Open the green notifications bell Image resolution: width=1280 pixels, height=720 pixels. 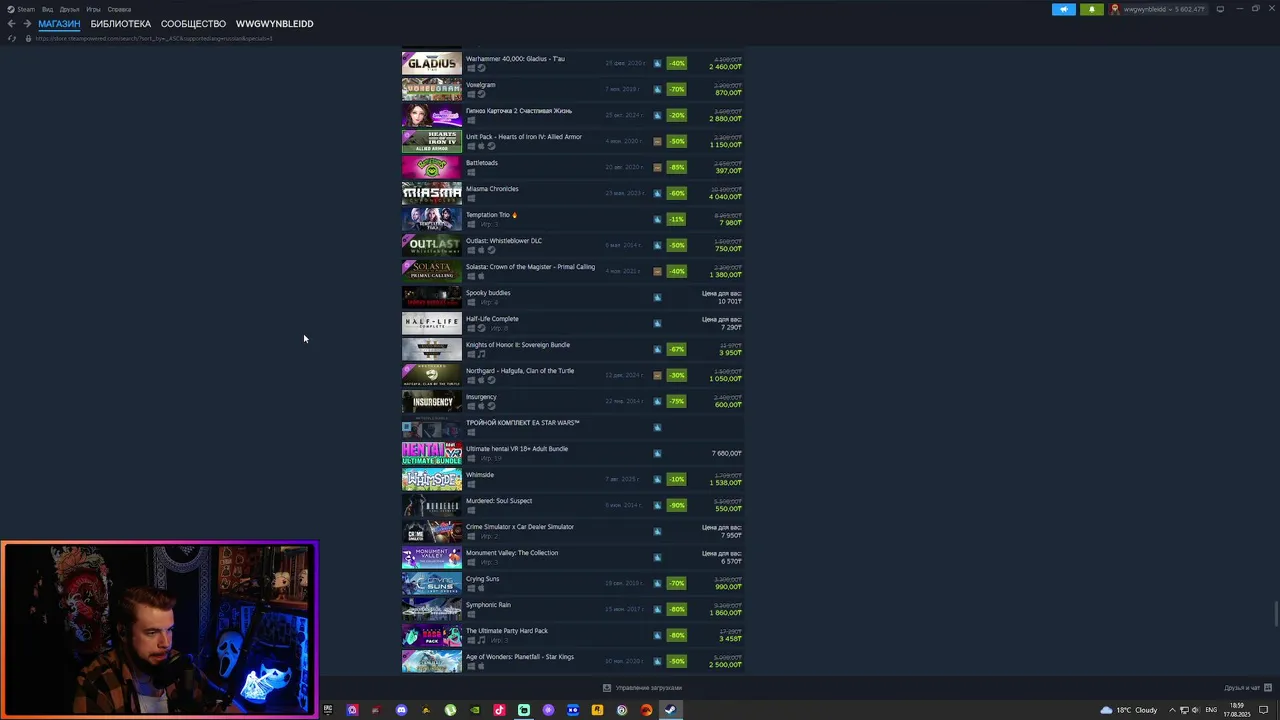[x=1091, y=9]
